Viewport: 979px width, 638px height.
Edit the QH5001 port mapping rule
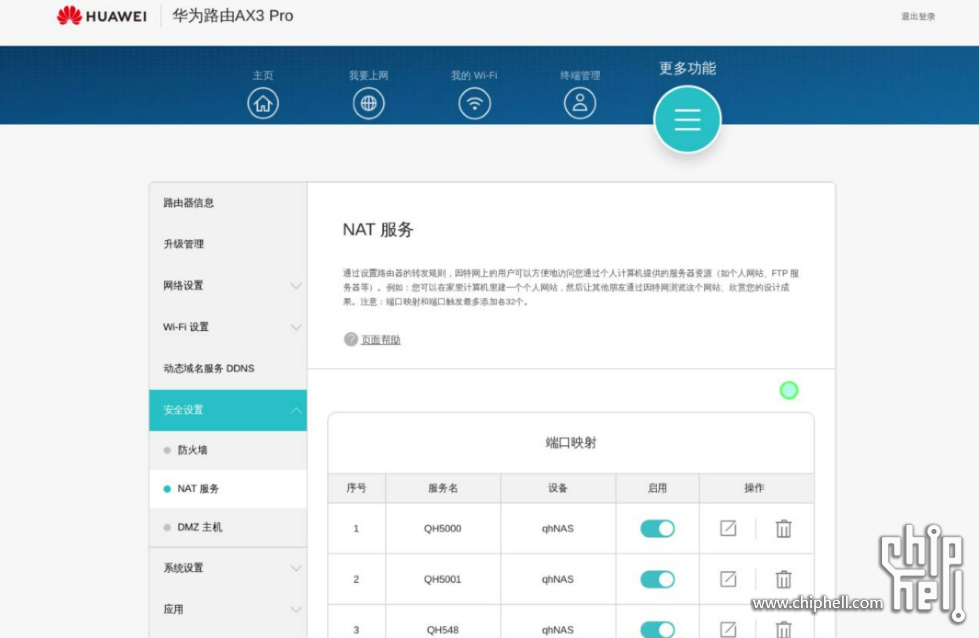pyautogui.click(x=728, y=579)
